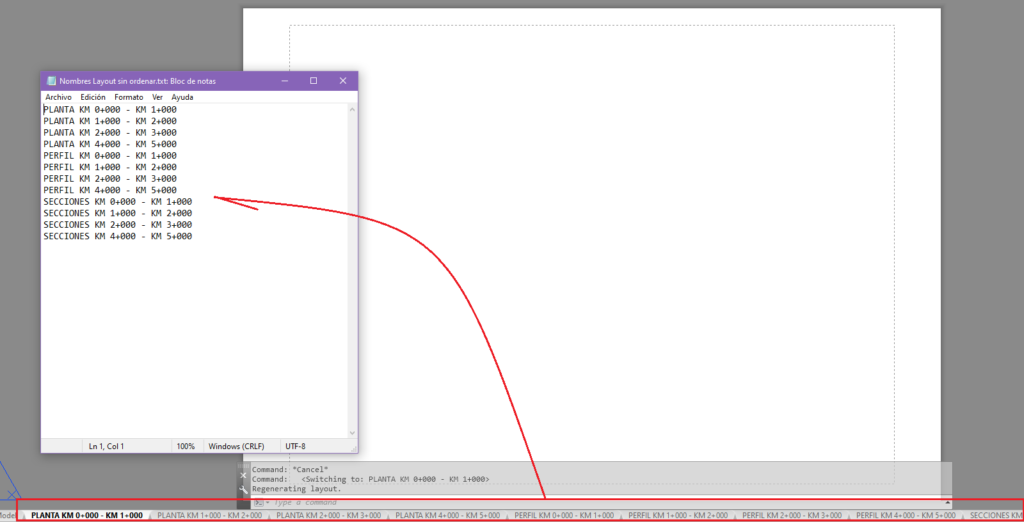
Task: Select layout tab PLANTA KM 1+000 - KM 2+000
Action: pyautogui.click(x=210, y=515)
